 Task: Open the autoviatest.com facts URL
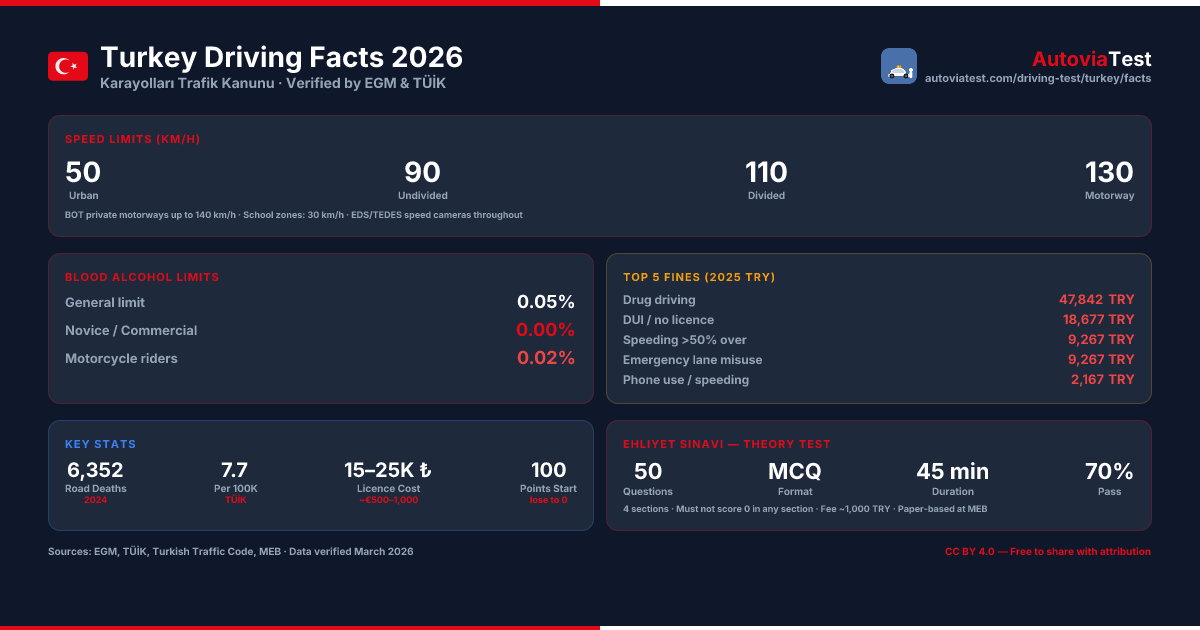(1038, 78)
